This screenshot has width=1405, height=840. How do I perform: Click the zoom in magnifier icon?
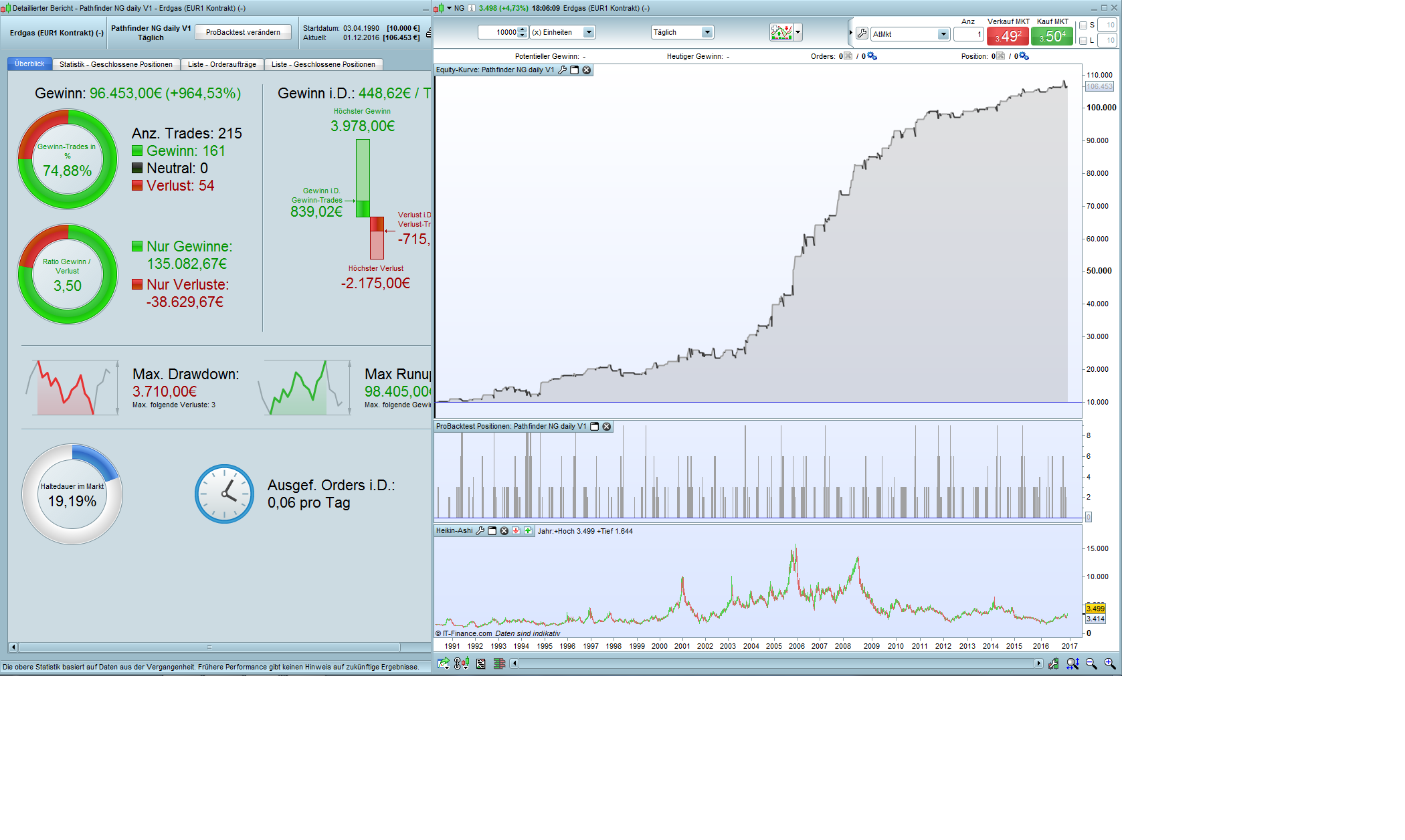1110,663
